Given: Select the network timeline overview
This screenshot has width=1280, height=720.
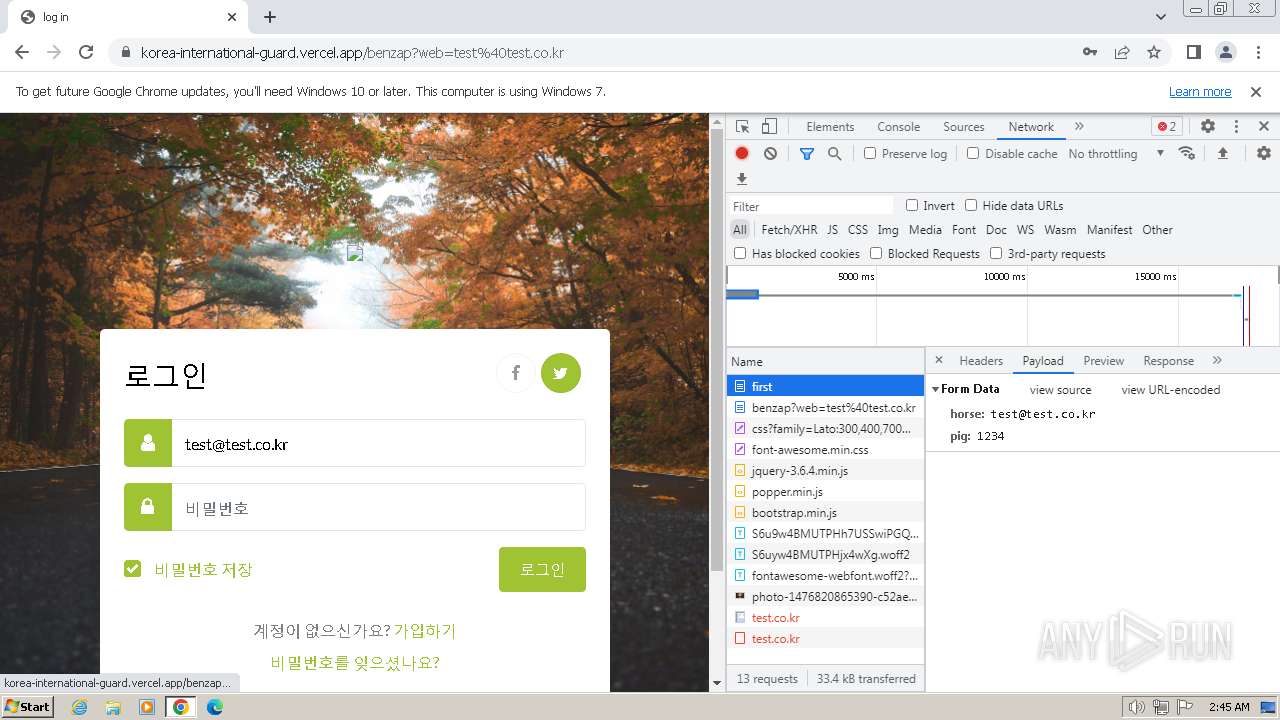Looking at the screenshot, I should [x=1002, y=306].
